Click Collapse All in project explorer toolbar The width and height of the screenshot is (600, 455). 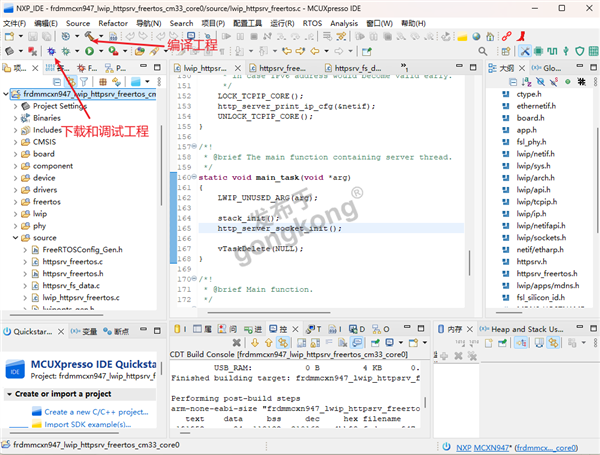[57, 82]
